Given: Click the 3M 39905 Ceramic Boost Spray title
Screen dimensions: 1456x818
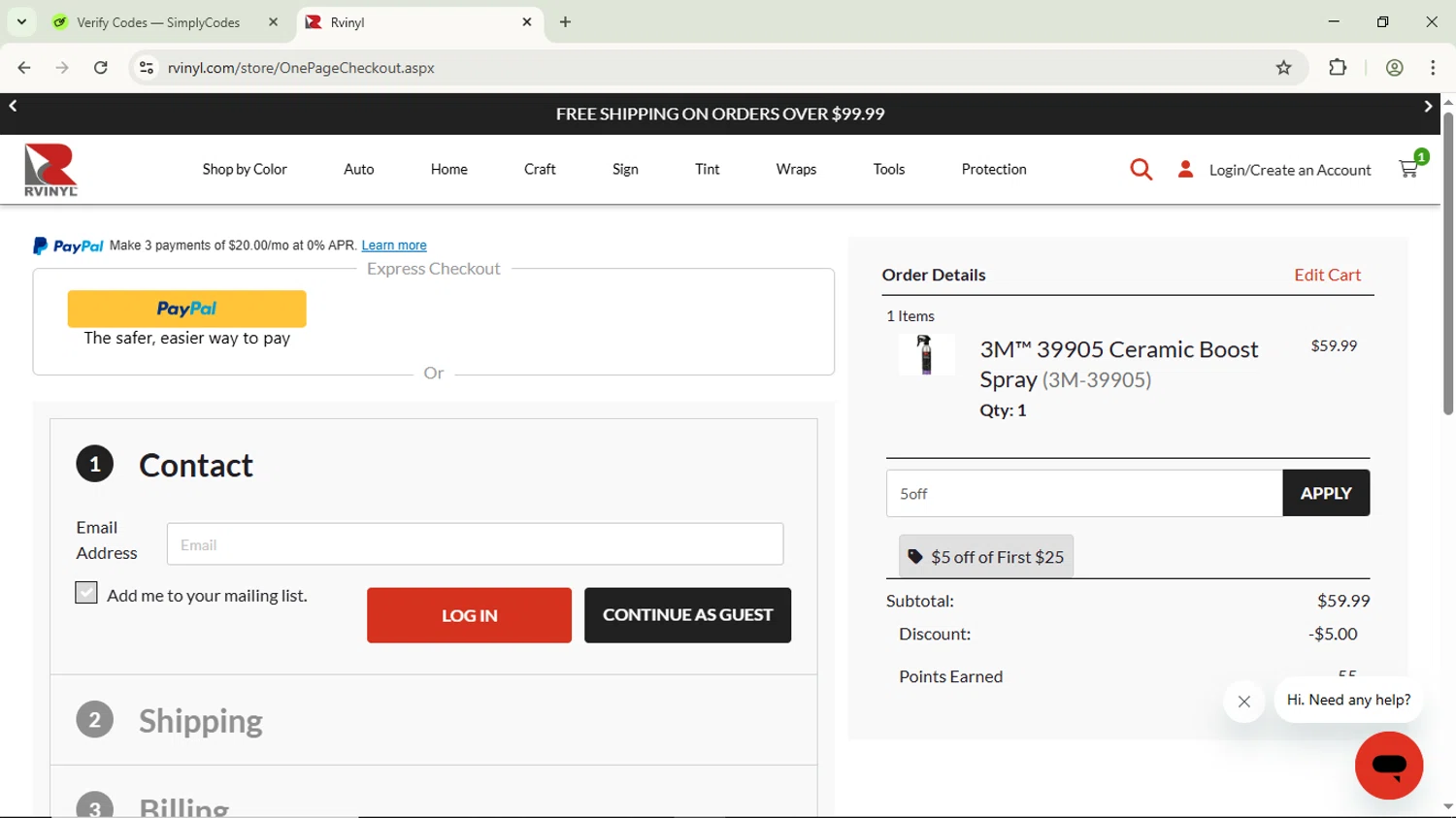Looking at the screenshot, I should point(1118,364).
